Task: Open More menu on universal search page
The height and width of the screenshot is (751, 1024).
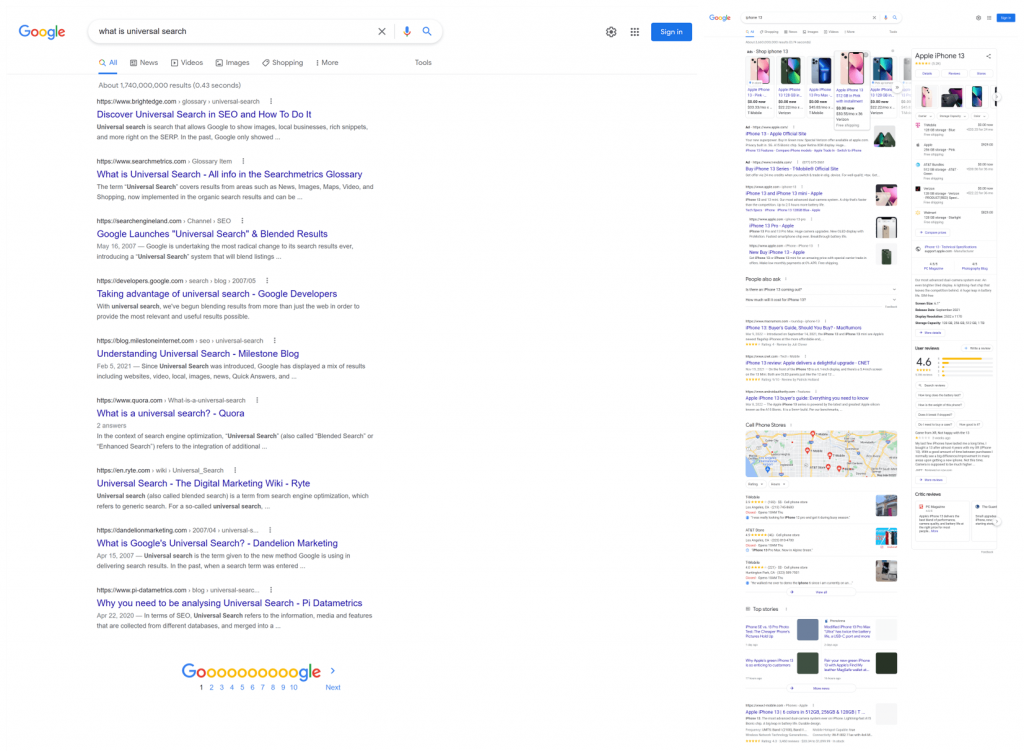Action: [x=327, y=63]
